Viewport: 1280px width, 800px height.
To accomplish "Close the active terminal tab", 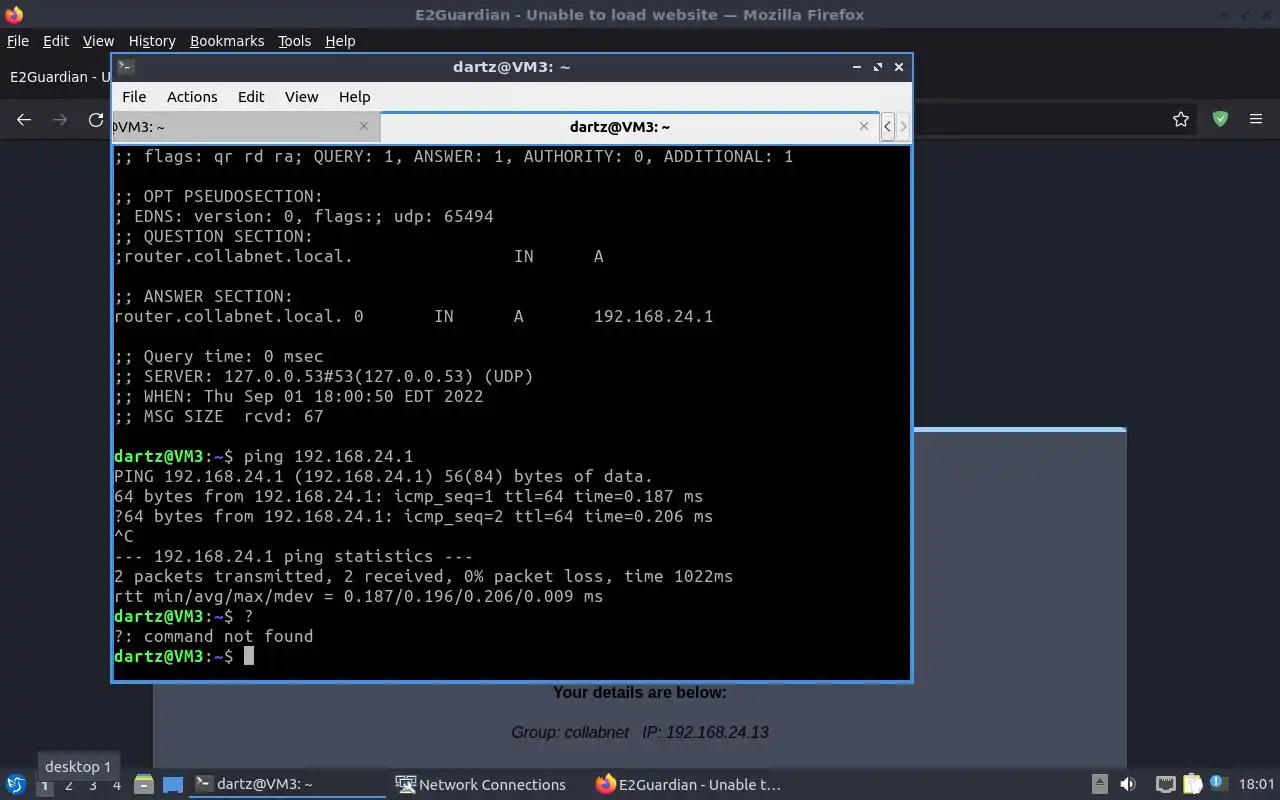I will [x=864, y=126].
